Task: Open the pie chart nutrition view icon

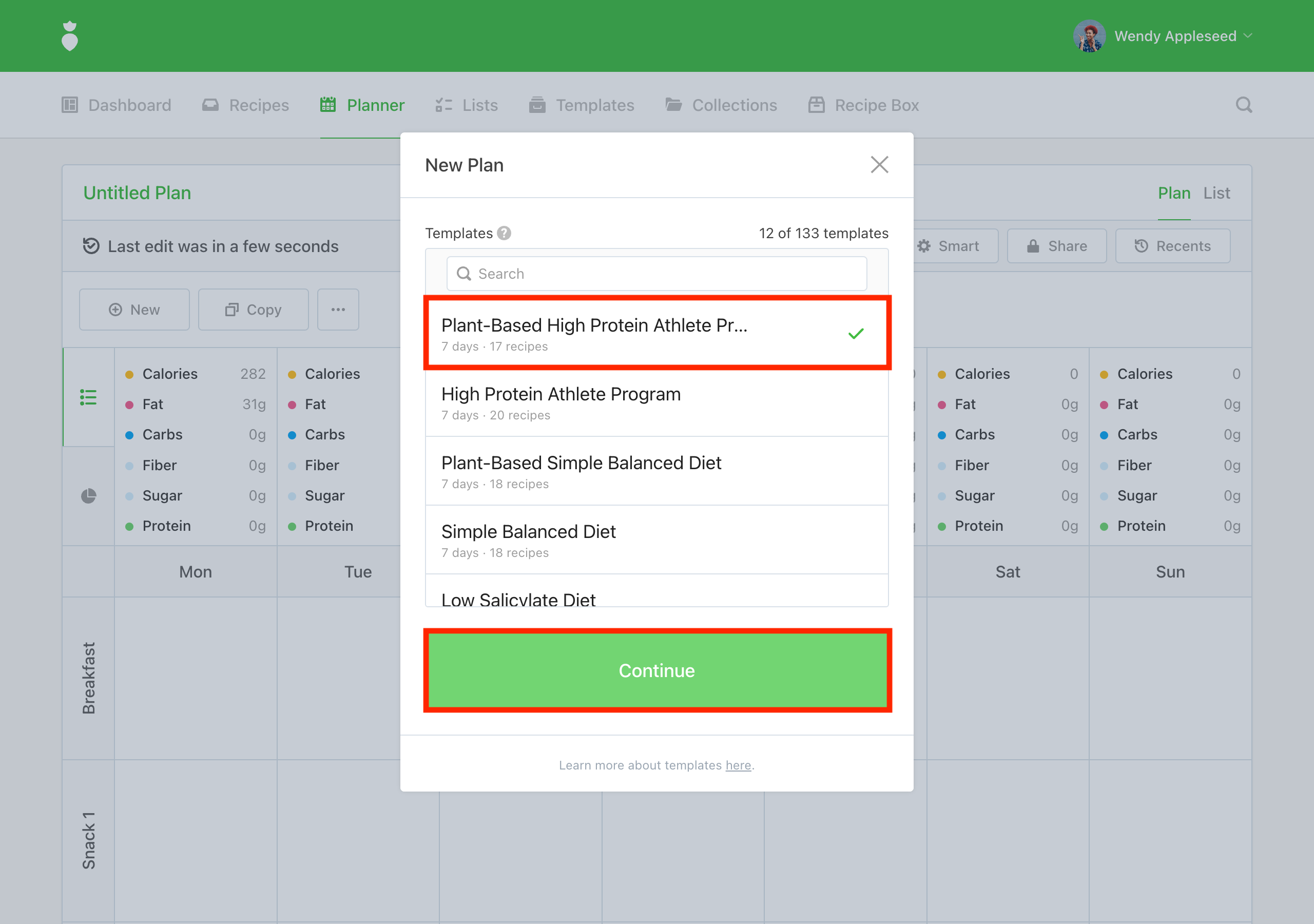Action: [x=88, y=496]
